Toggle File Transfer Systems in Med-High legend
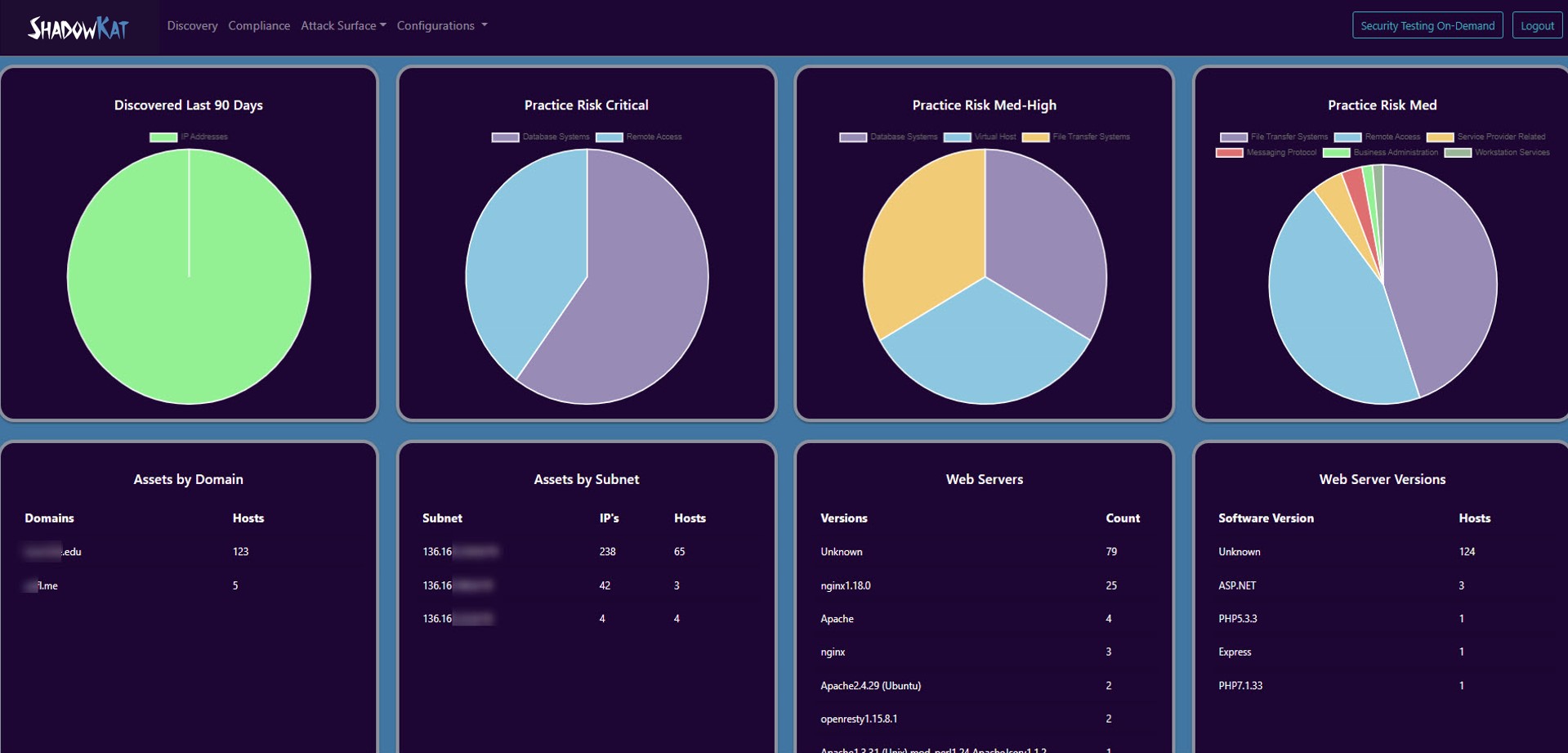The height and width of the screenshot is (753, 1568). coord(1079,137)
